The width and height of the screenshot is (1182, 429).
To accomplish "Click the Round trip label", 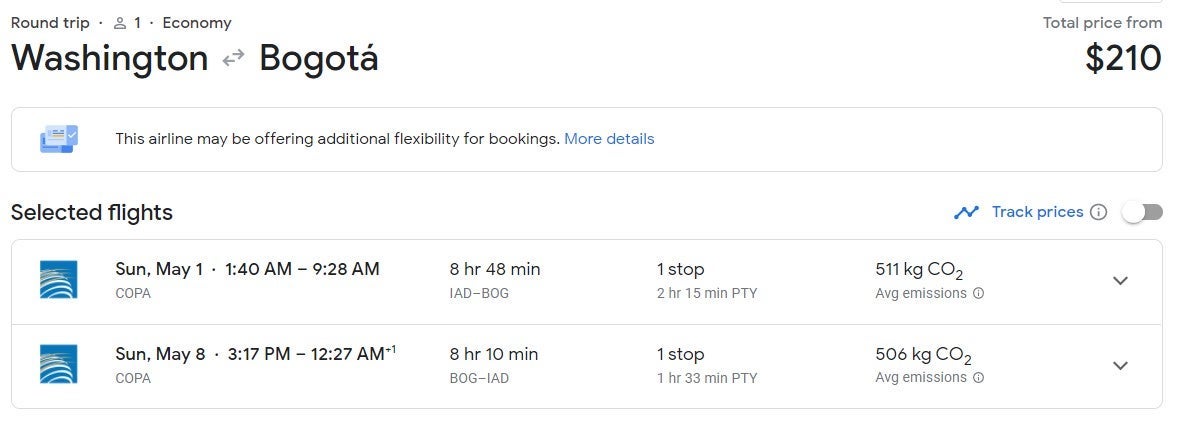I will pyautogui.click(x=50, y=23).
